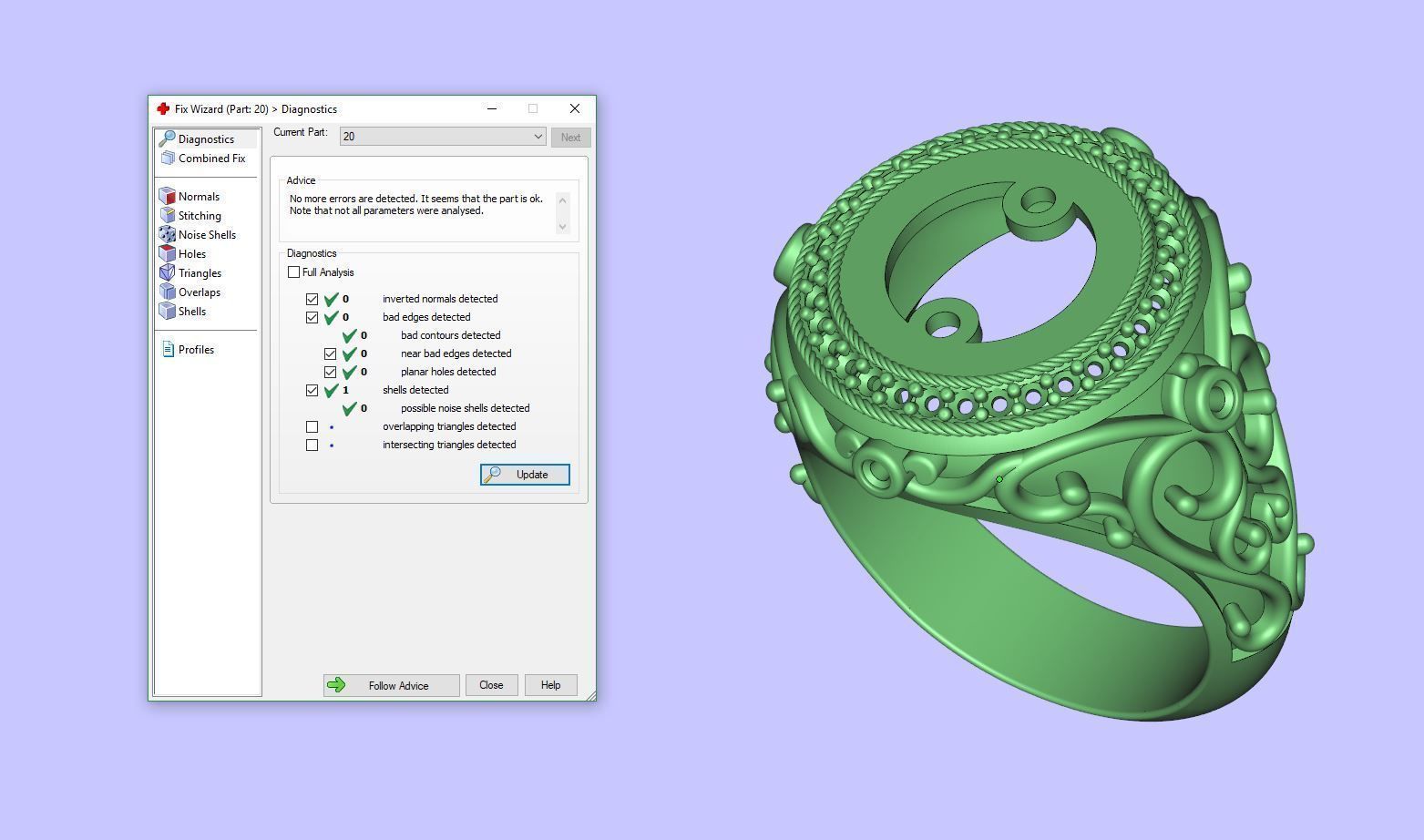This screenshot has width=1424, height=840.
Task: Uncheck inverted normals detected checkbox
Action: (x=312, y=299)
